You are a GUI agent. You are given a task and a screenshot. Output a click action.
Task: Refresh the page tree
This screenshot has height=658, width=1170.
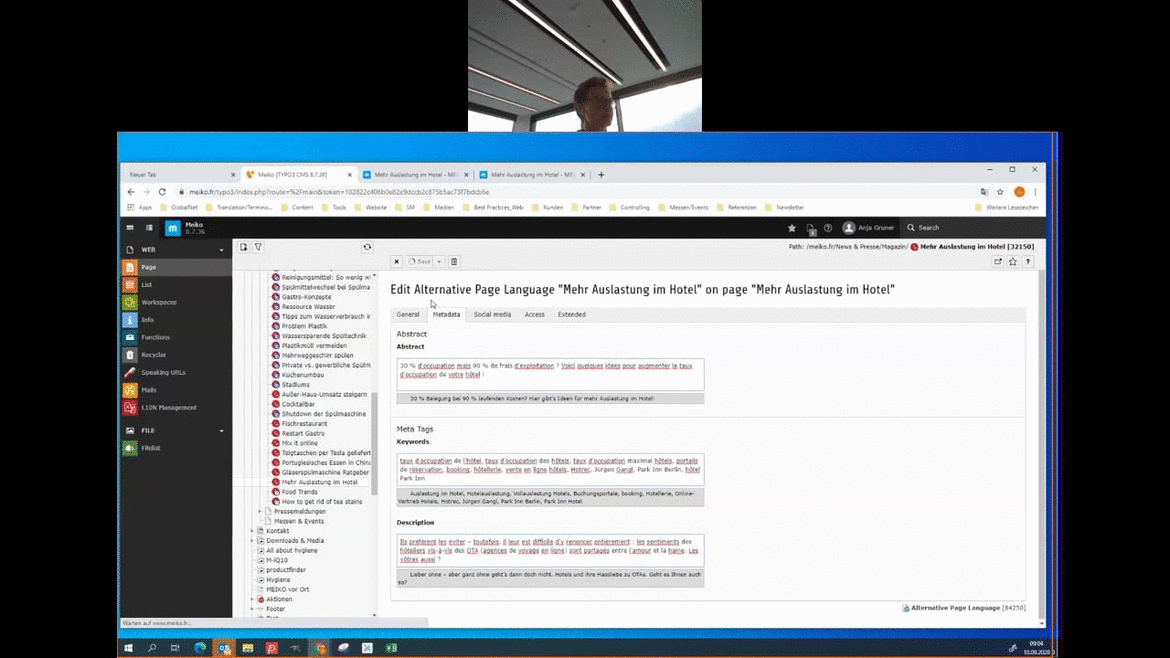click(x=367, y=247)
